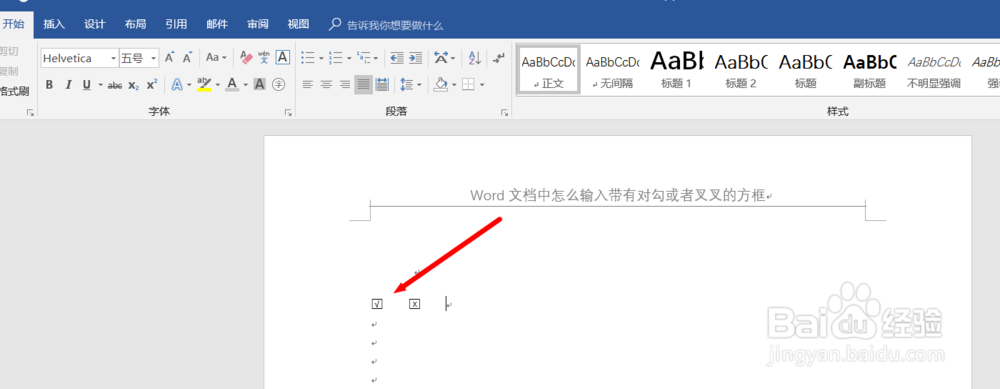Open Asian layout options icon
This screenshot has height=389, width=1000.
point(441,58)
